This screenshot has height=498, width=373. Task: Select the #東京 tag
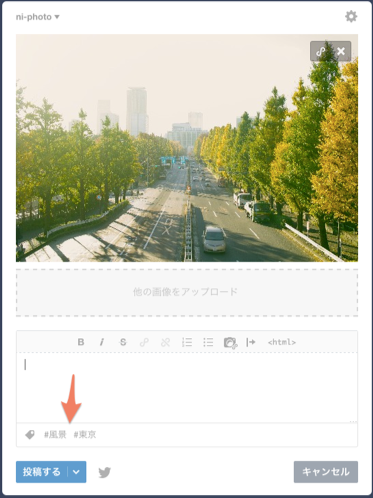coord(85,435)
